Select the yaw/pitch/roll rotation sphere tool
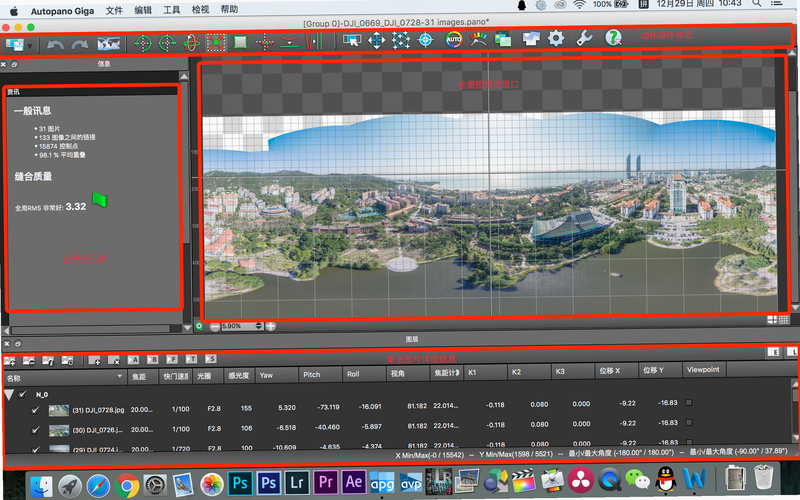The image size is (800, 500). point(191,42)
